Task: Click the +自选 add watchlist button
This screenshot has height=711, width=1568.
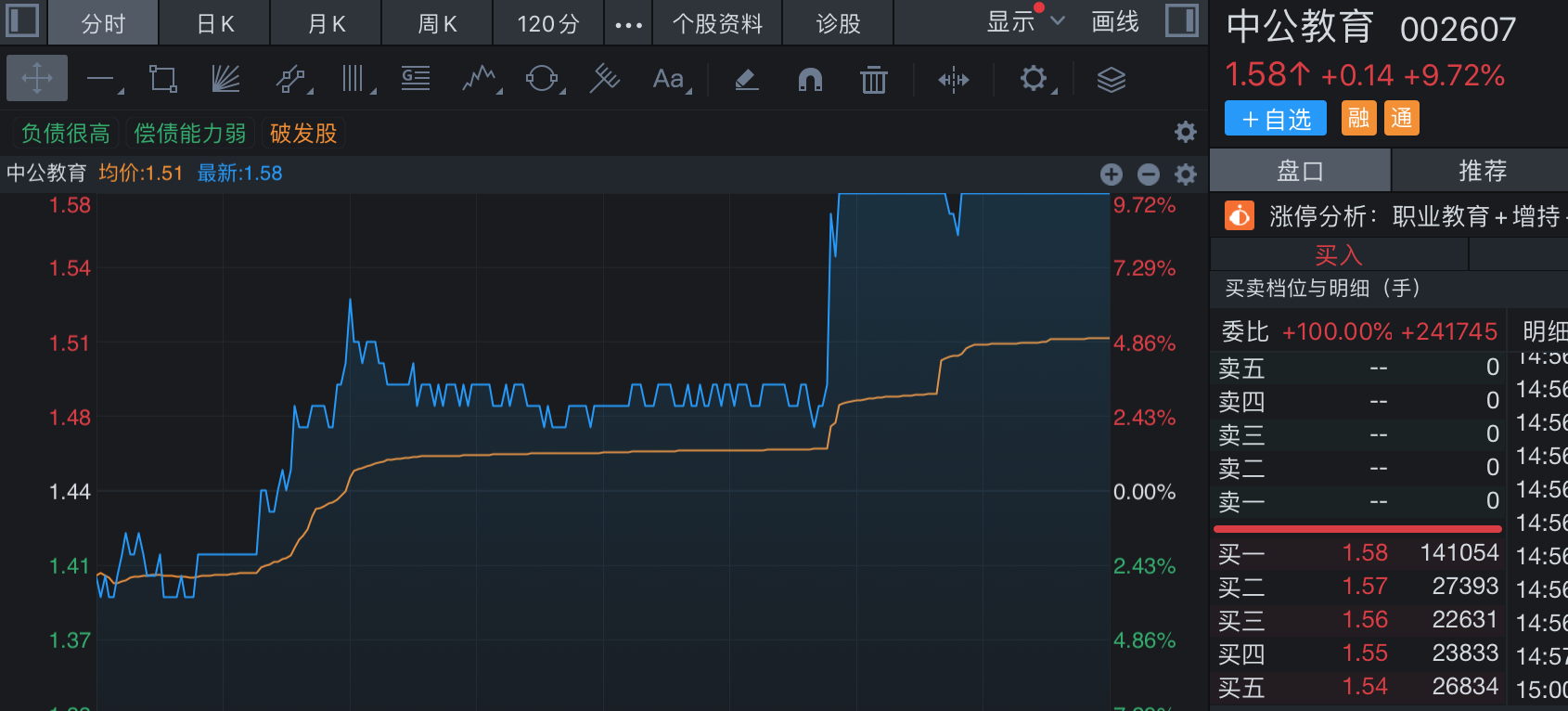Action: coord(1276,119)
